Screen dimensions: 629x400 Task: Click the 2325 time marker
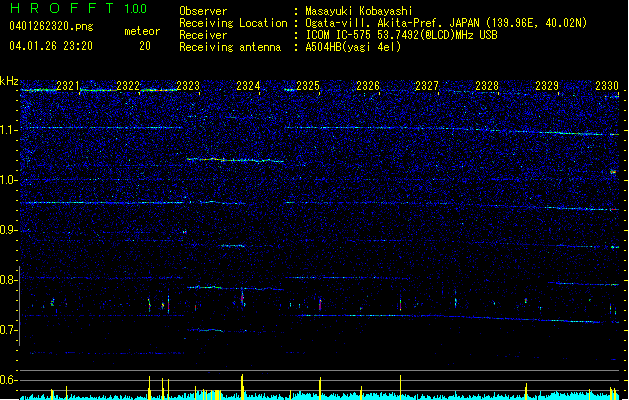(x=308, y=85)
